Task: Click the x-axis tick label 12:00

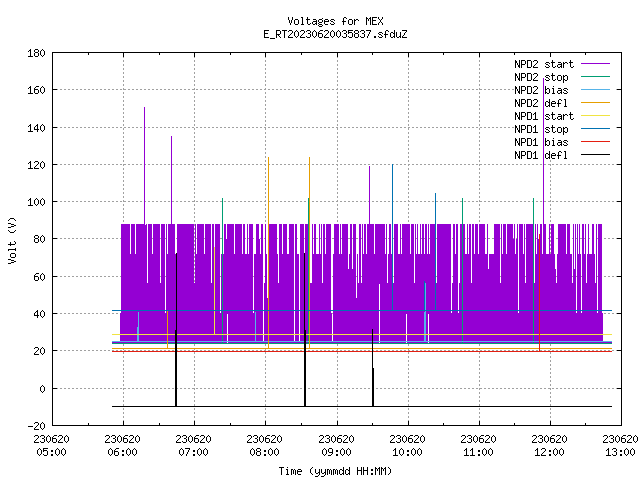Action: click(549, 452)
